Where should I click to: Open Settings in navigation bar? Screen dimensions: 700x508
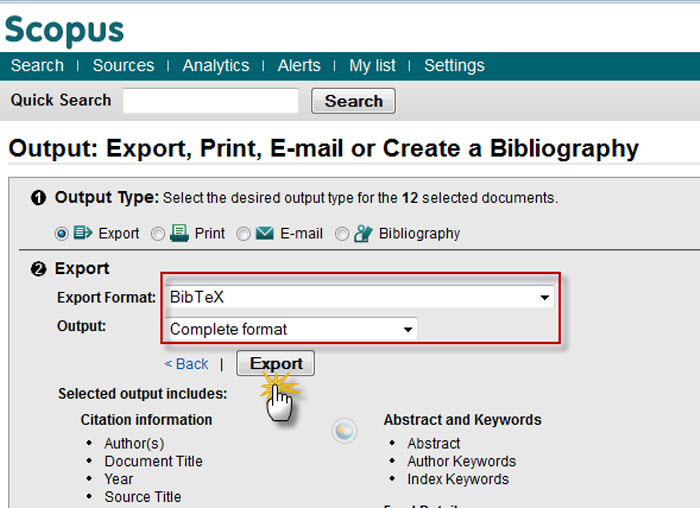pos(454,66)
